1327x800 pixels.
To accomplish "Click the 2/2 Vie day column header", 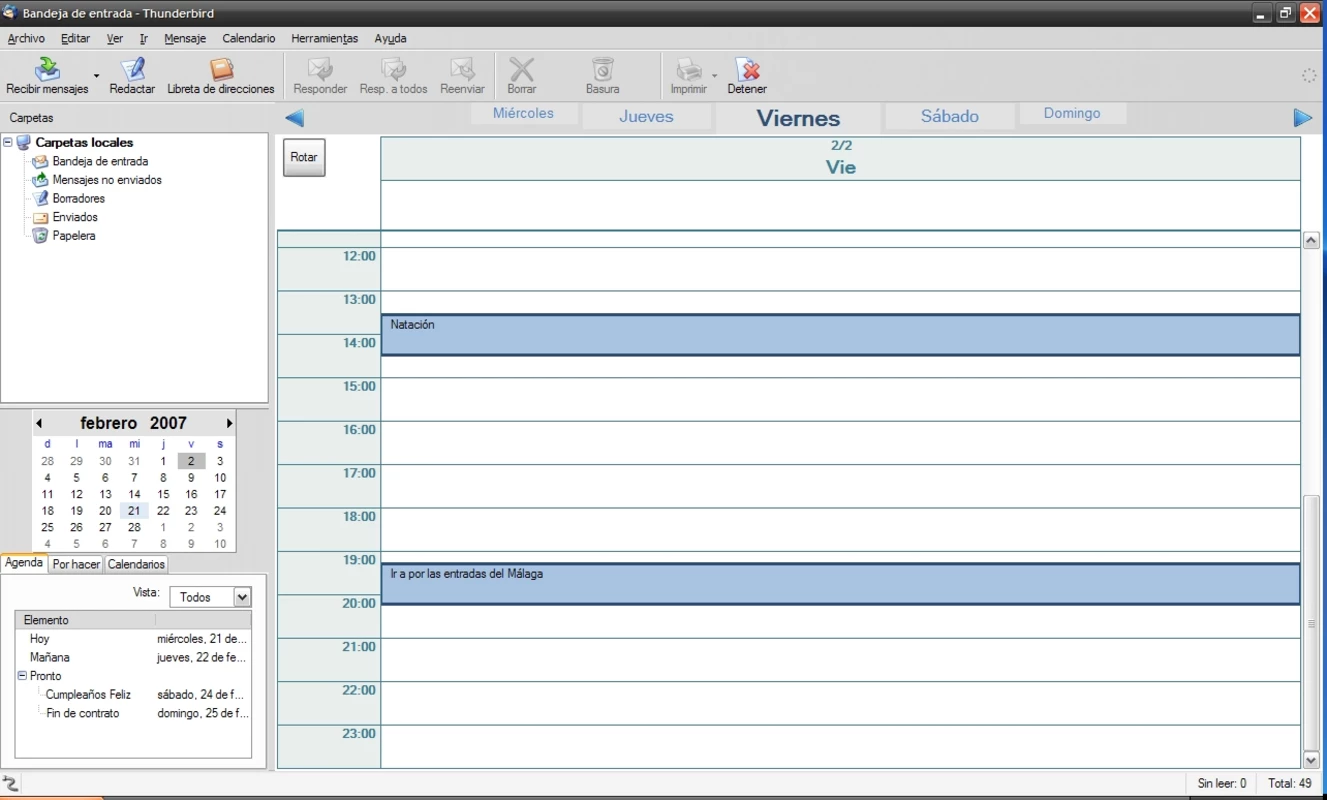I will click(x=840, y=158).
